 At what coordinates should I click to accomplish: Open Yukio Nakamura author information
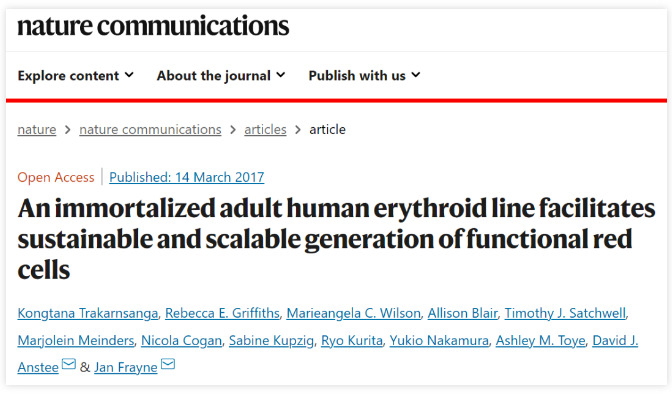[x=439, y=340]
